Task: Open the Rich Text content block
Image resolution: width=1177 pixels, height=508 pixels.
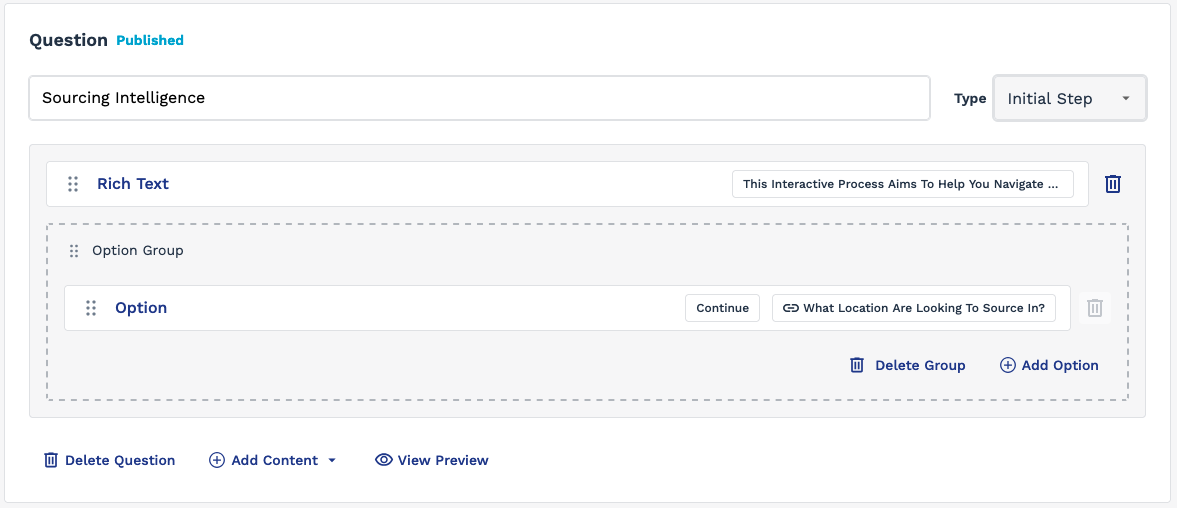Action: (133, 184)
